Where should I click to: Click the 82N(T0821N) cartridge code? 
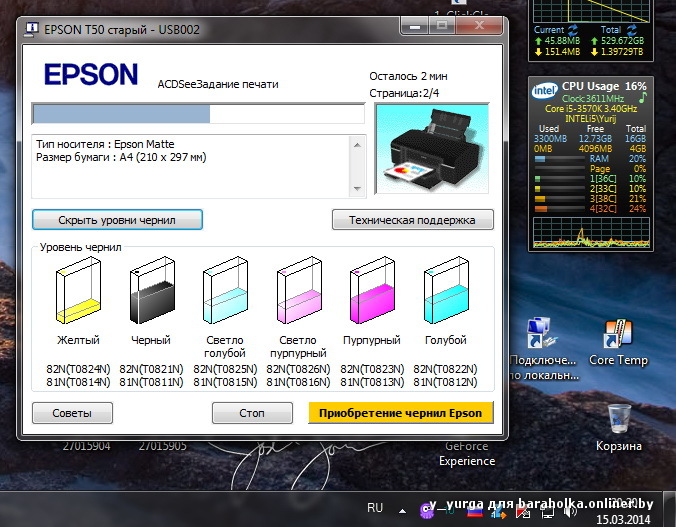point(151,369)
